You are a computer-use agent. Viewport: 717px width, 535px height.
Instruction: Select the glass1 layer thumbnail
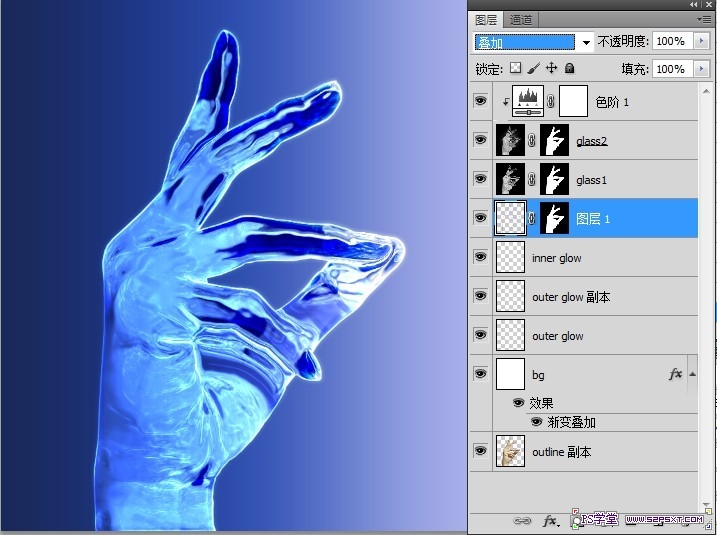pos(510,179)
